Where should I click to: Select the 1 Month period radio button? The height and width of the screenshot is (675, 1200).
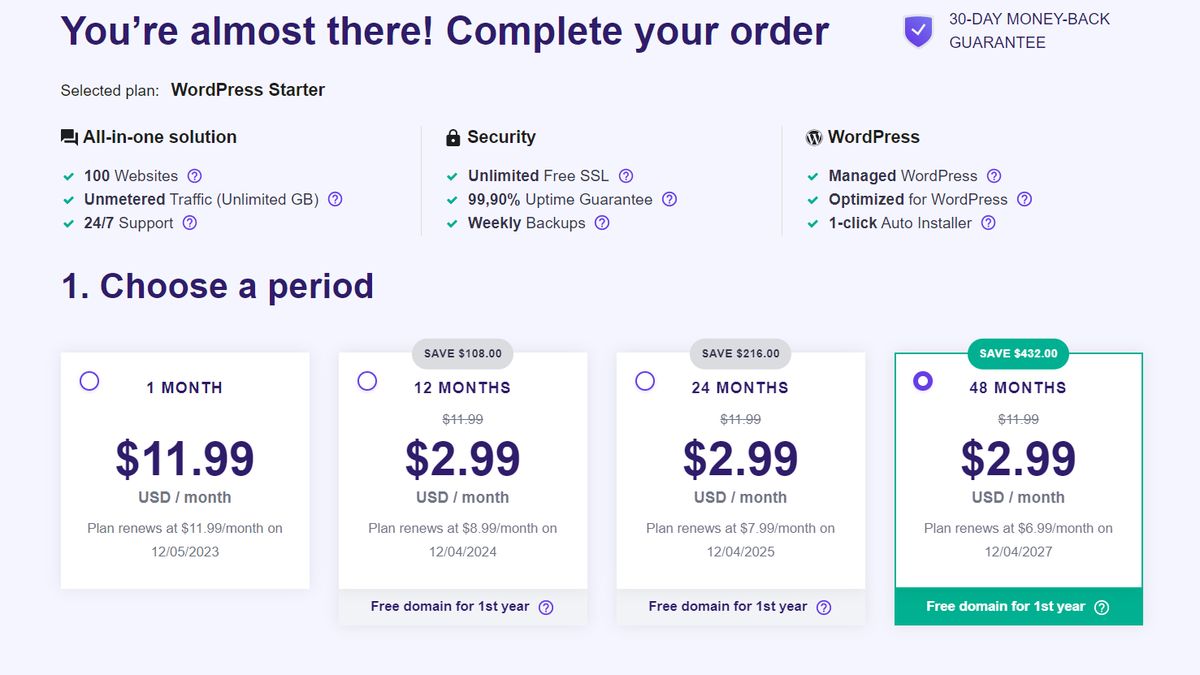(x=89, y=381)
